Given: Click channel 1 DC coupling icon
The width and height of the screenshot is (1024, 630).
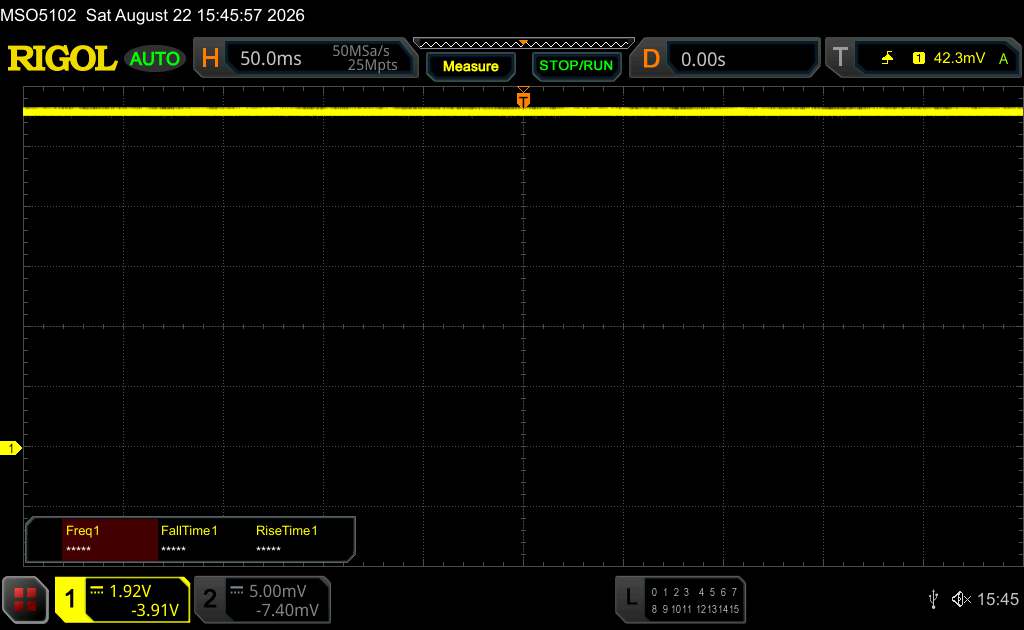Looking at the screenshot, I should pos(97,590).
